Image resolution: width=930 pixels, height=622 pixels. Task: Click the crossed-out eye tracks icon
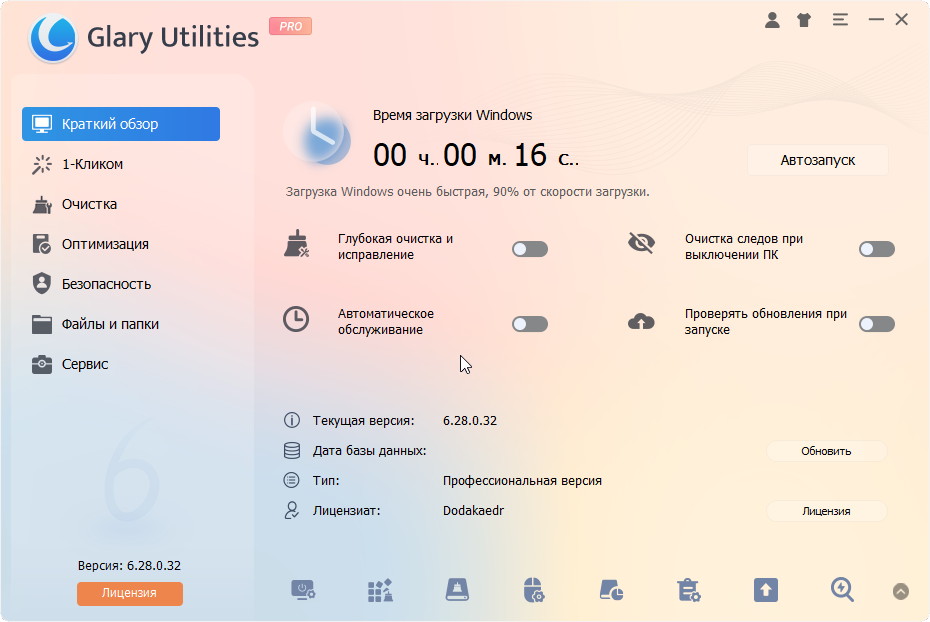[x=641, y=243]
